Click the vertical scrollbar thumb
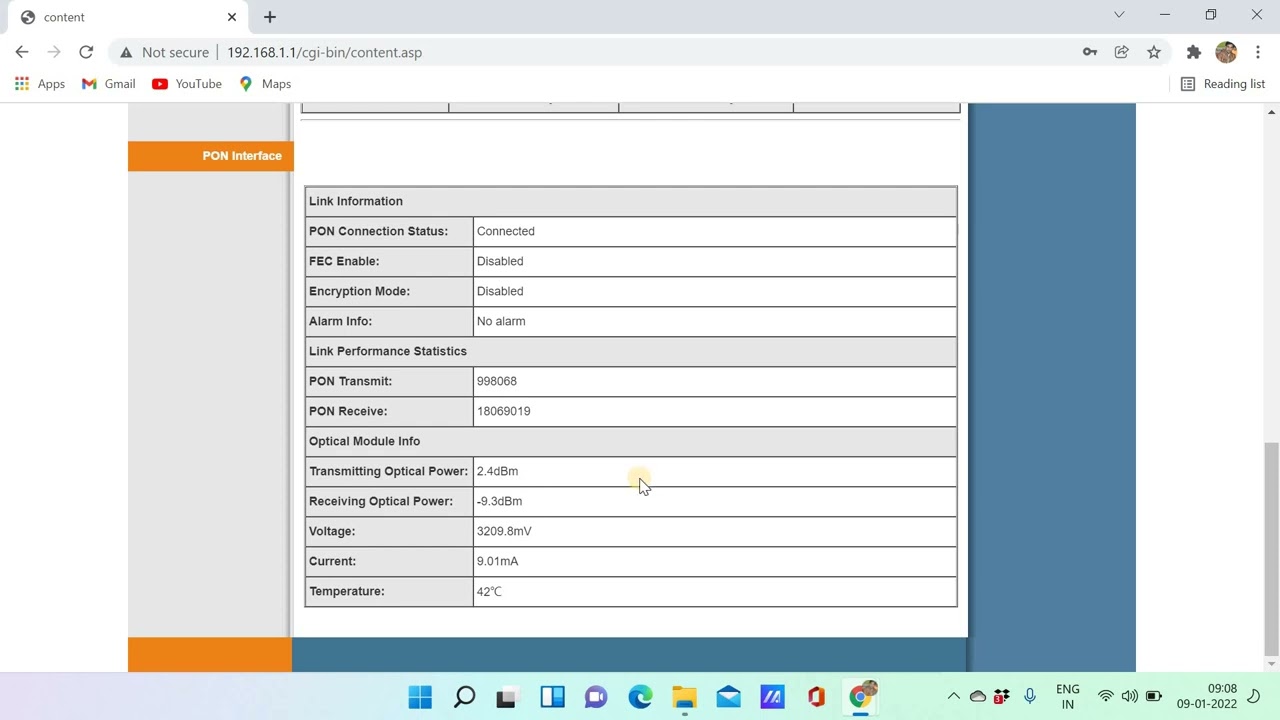The width and height of the screenshot is (1280, 720). [1271, 548]
